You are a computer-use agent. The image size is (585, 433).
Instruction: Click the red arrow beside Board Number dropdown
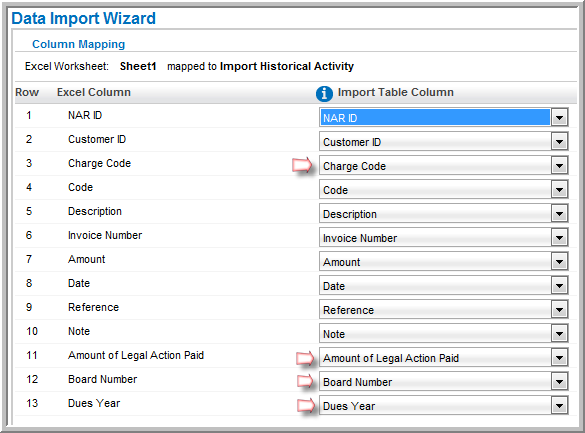coord(305,381)
